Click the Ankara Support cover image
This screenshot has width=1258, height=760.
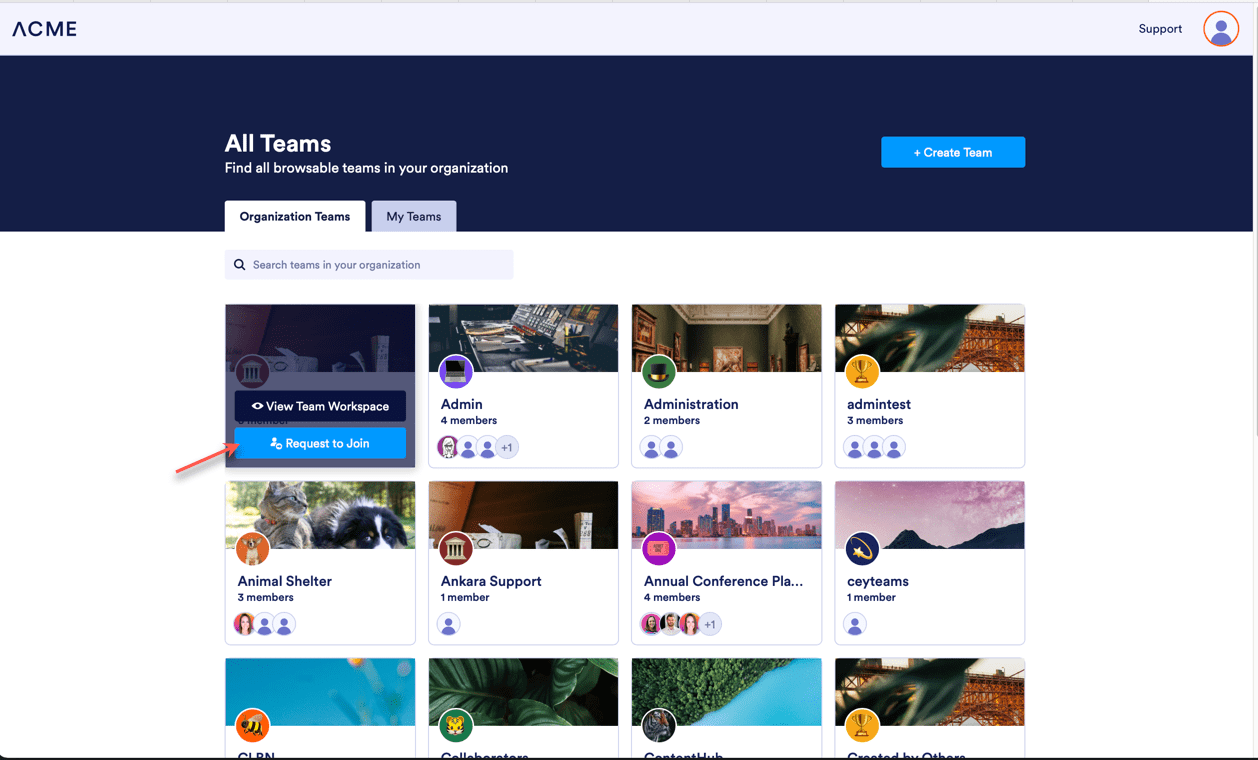(x=523, y=515)
